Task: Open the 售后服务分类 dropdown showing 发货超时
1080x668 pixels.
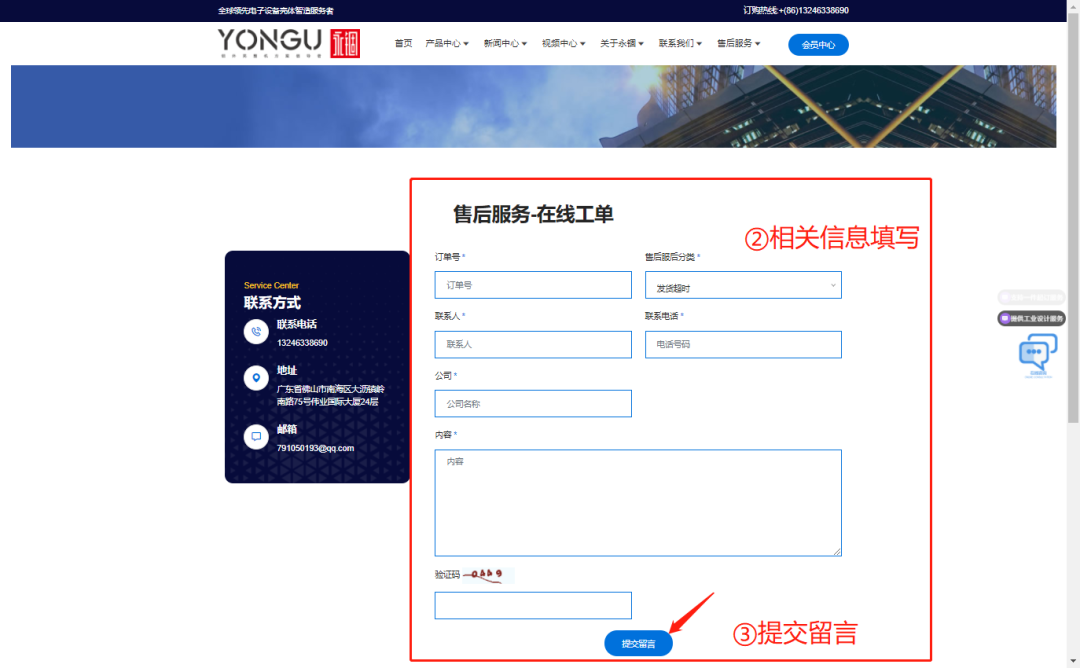Action: click(743, 284)
